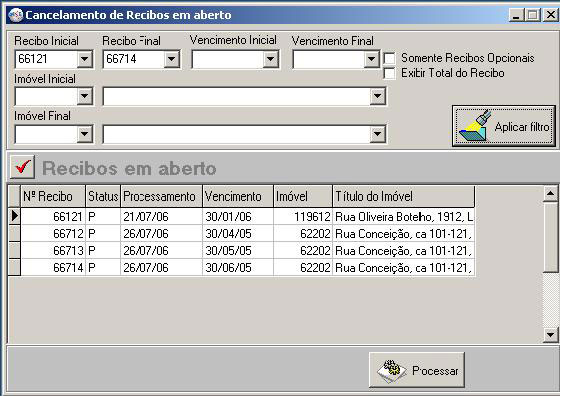Click the application icon in the title bar
Screen dimensions: 563x396
pos(15,15)
